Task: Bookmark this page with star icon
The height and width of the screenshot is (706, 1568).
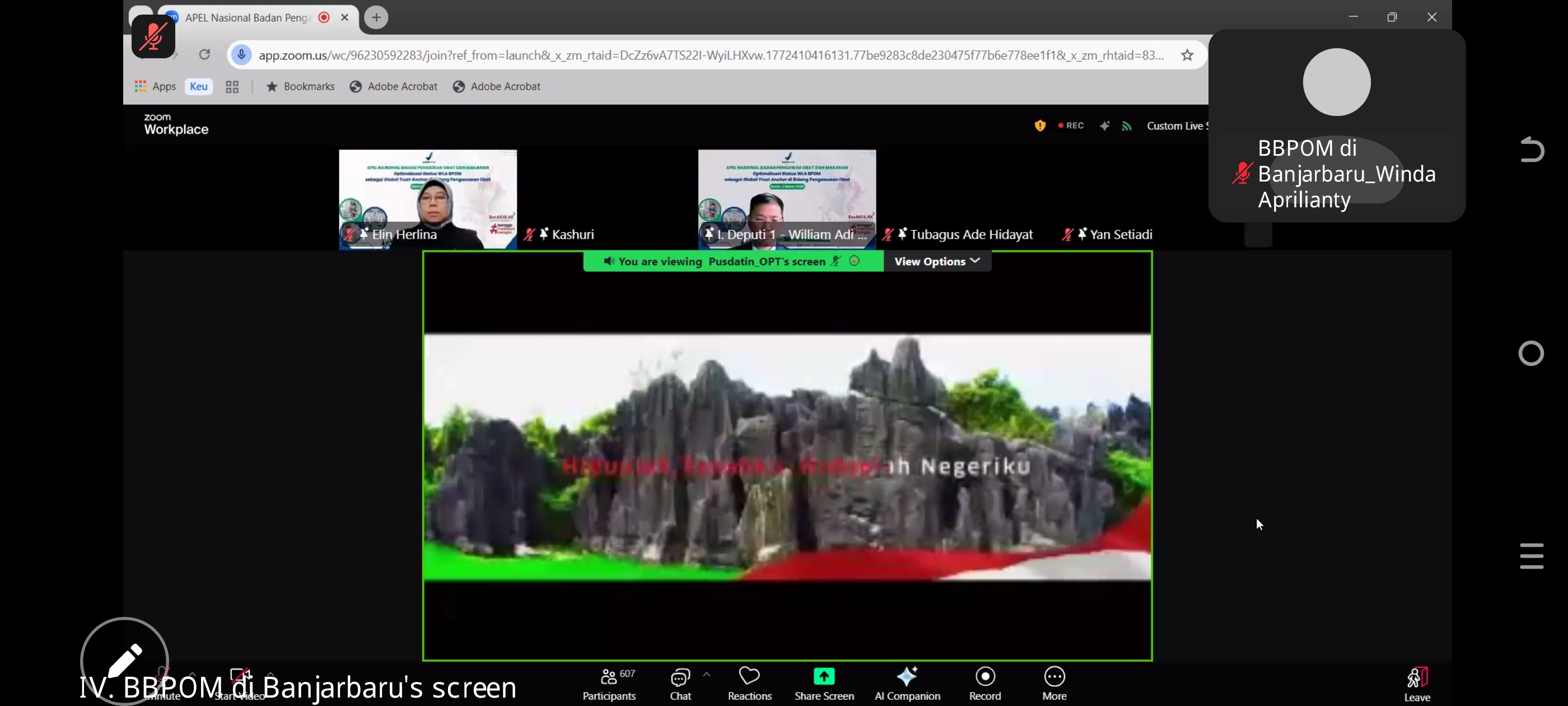Action: pos(1187,55)
